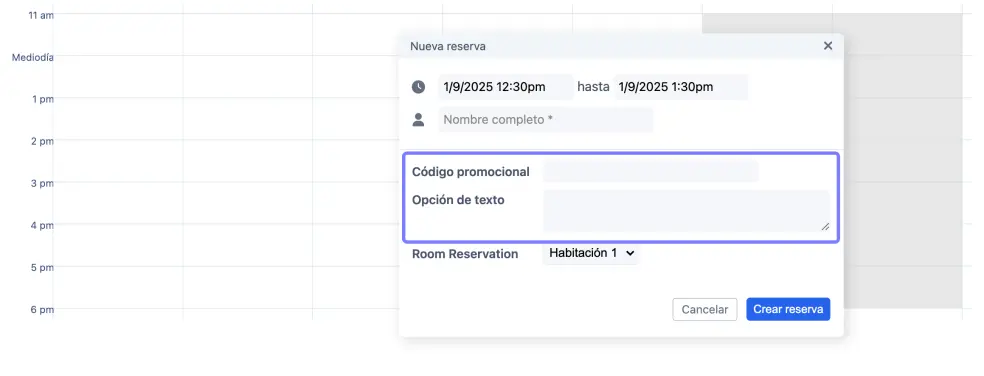Open the Habitación 1 dropdown
The height and width of the screenshot is (376, 984).
click(591, 253)
